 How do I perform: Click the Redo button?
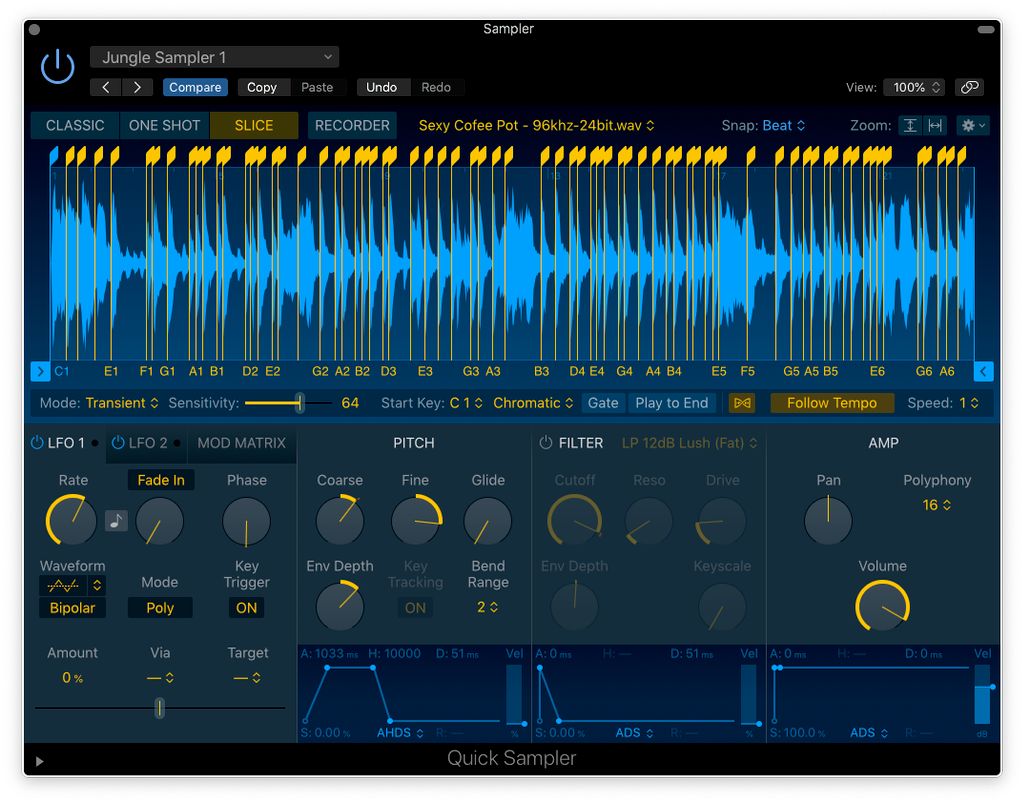[x=436, y=87]
